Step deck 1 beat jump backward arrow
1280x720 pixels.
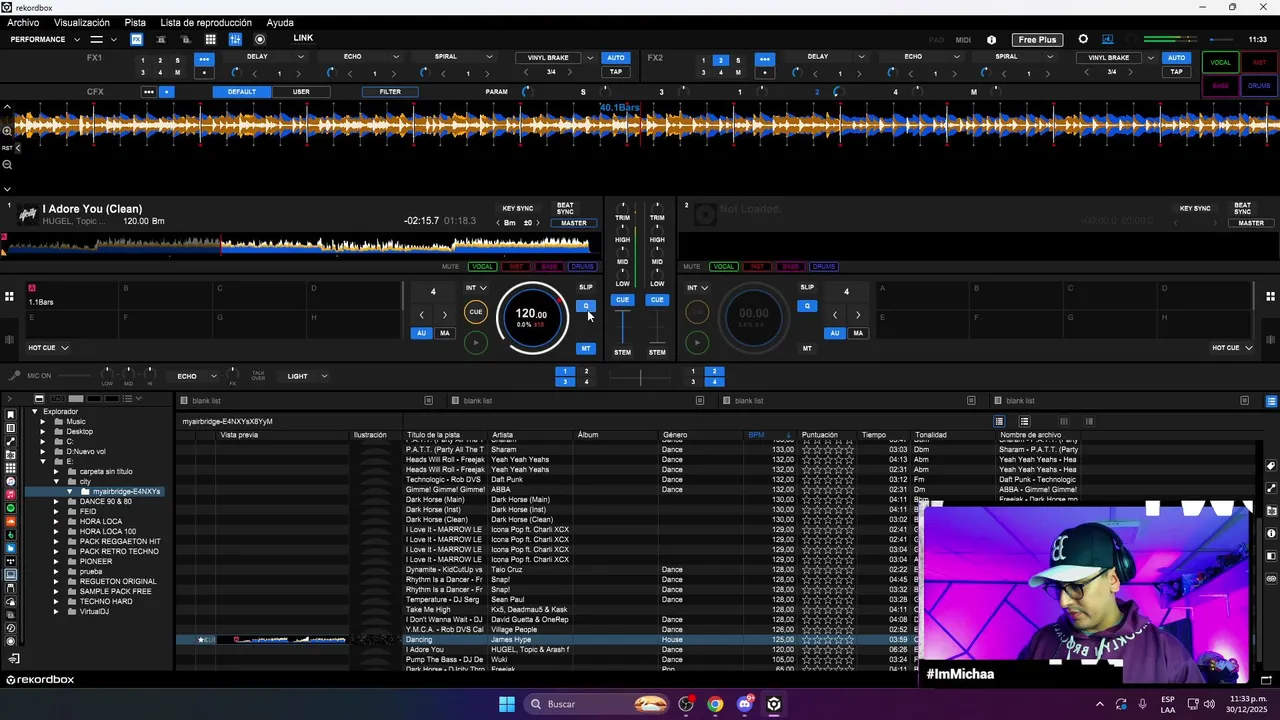point(421,315)
